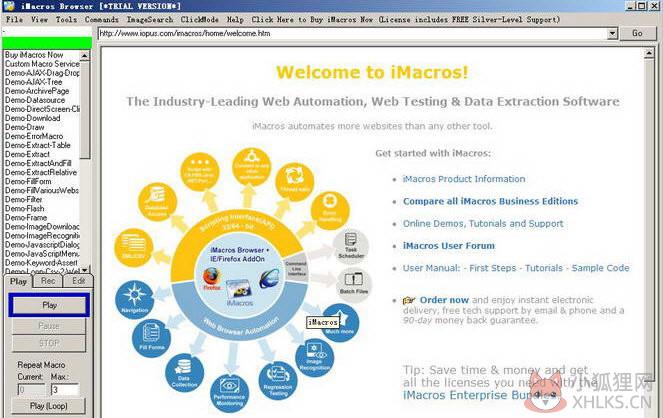Click the Play (Loop) button
Image resolution: width=663 pixels, height=418 pixels.
coord(48,406)
